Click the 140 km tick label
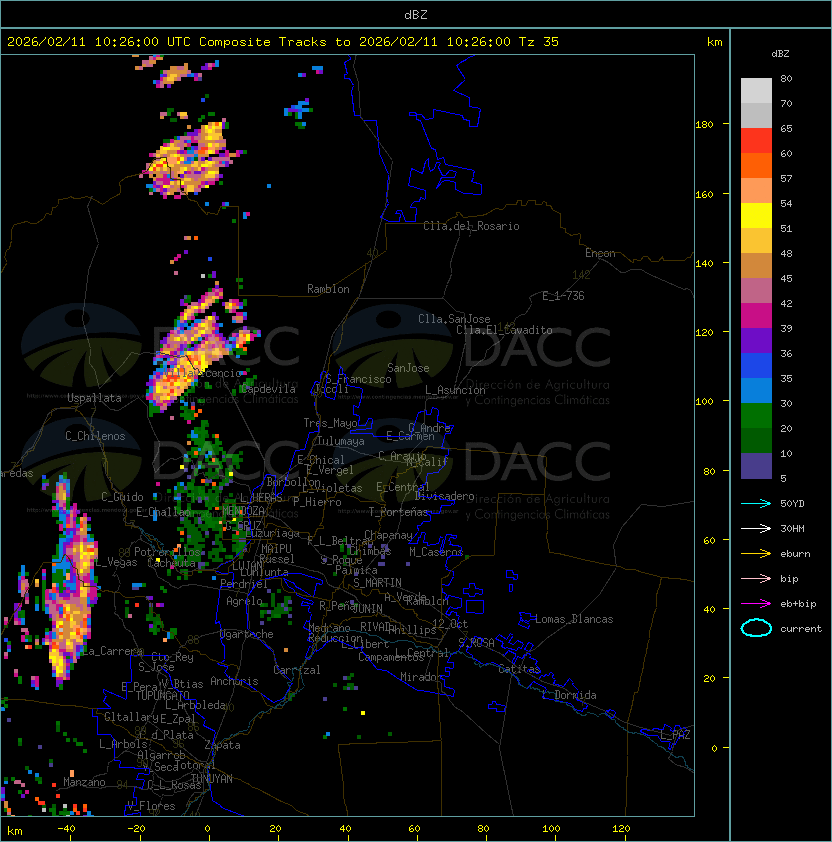The image size is (832, 842). pos(704,264)
